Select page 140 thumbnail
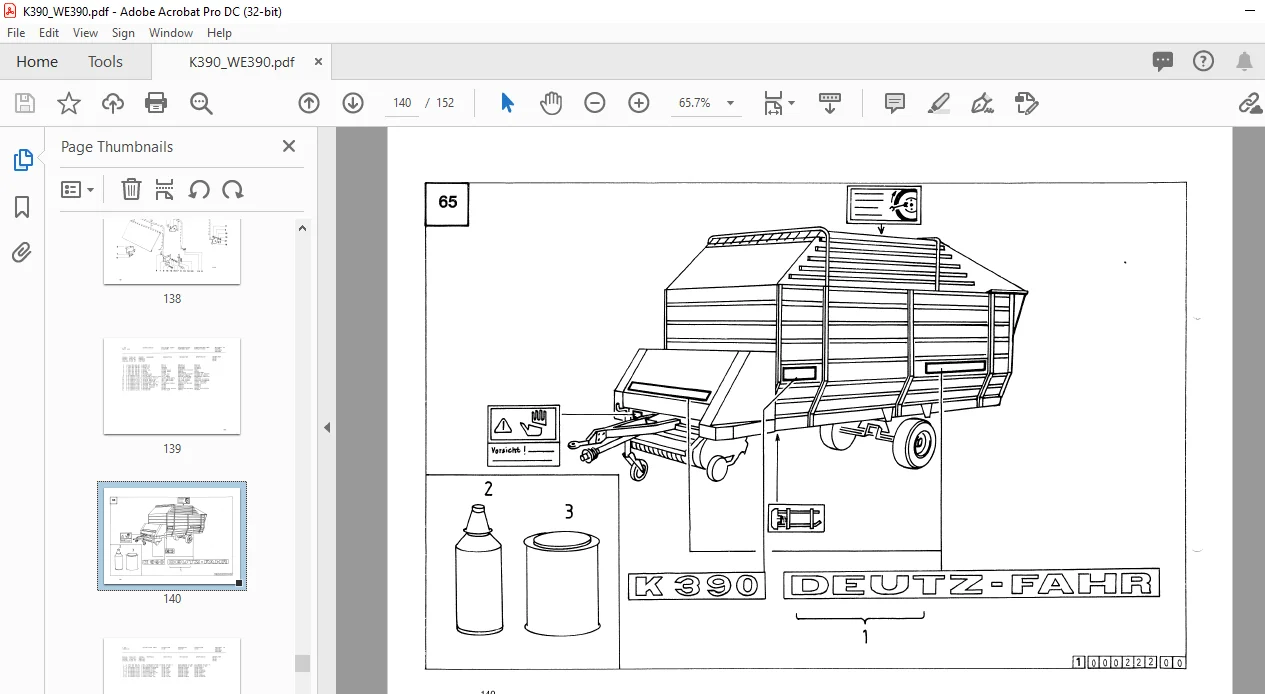This screenshot has height=694, width=1265. point(172,536)
